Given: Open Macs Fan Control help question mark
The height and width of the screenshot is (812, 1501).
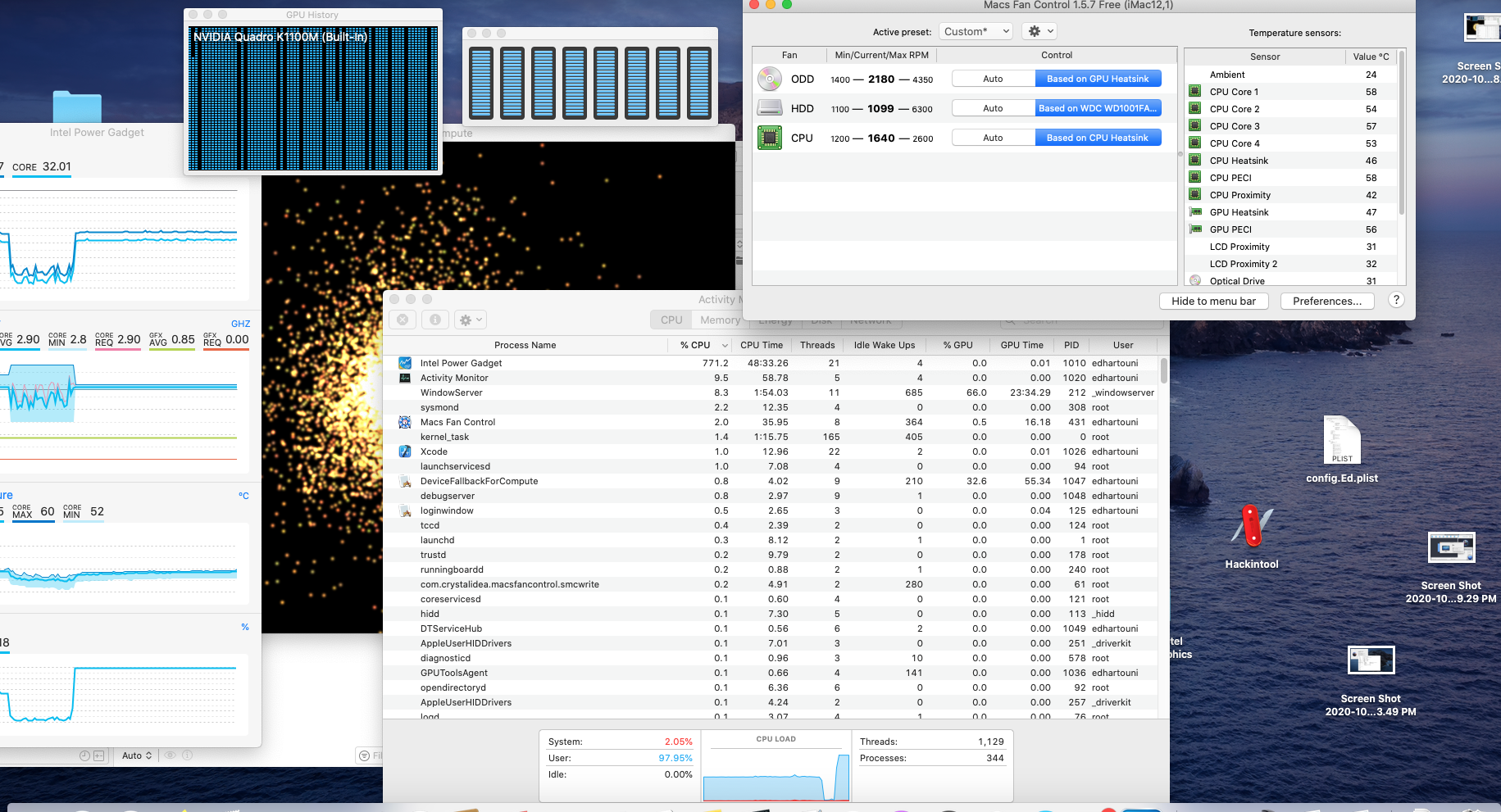Looking at the screenshot, I should point(1396,301).
